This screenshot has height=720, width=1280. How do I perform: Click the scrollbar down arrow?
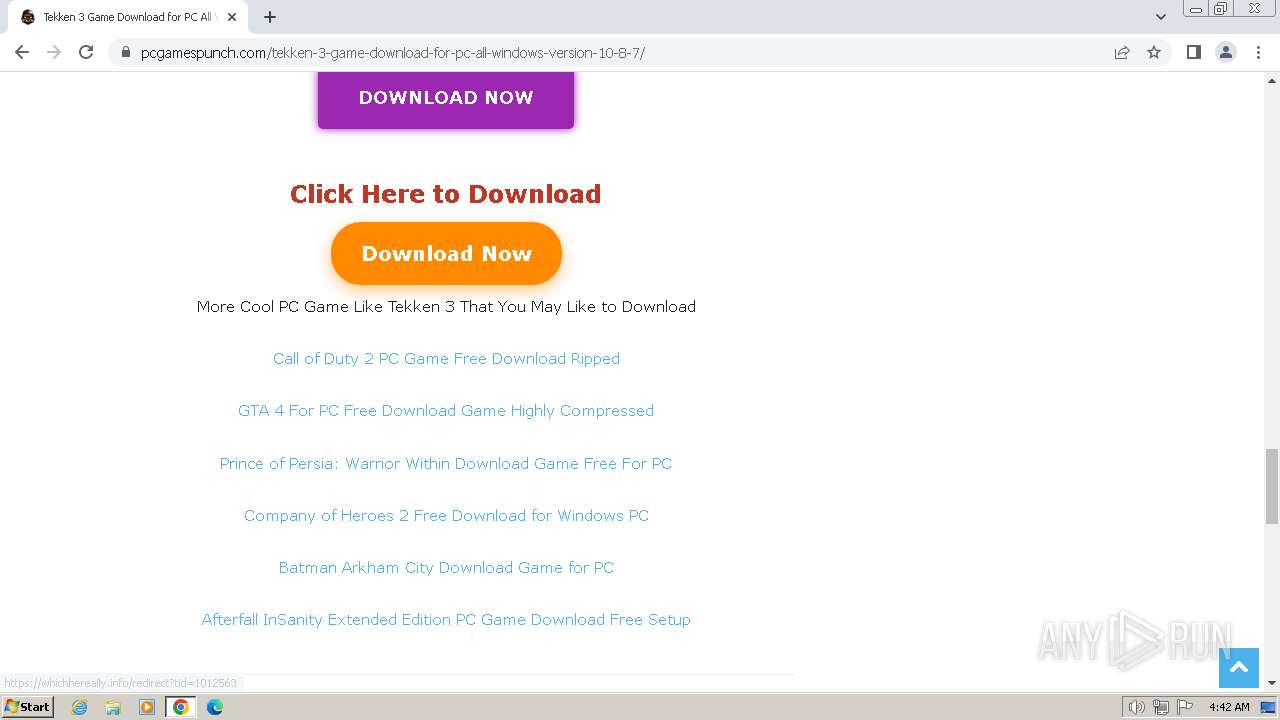click(1272, 683)
